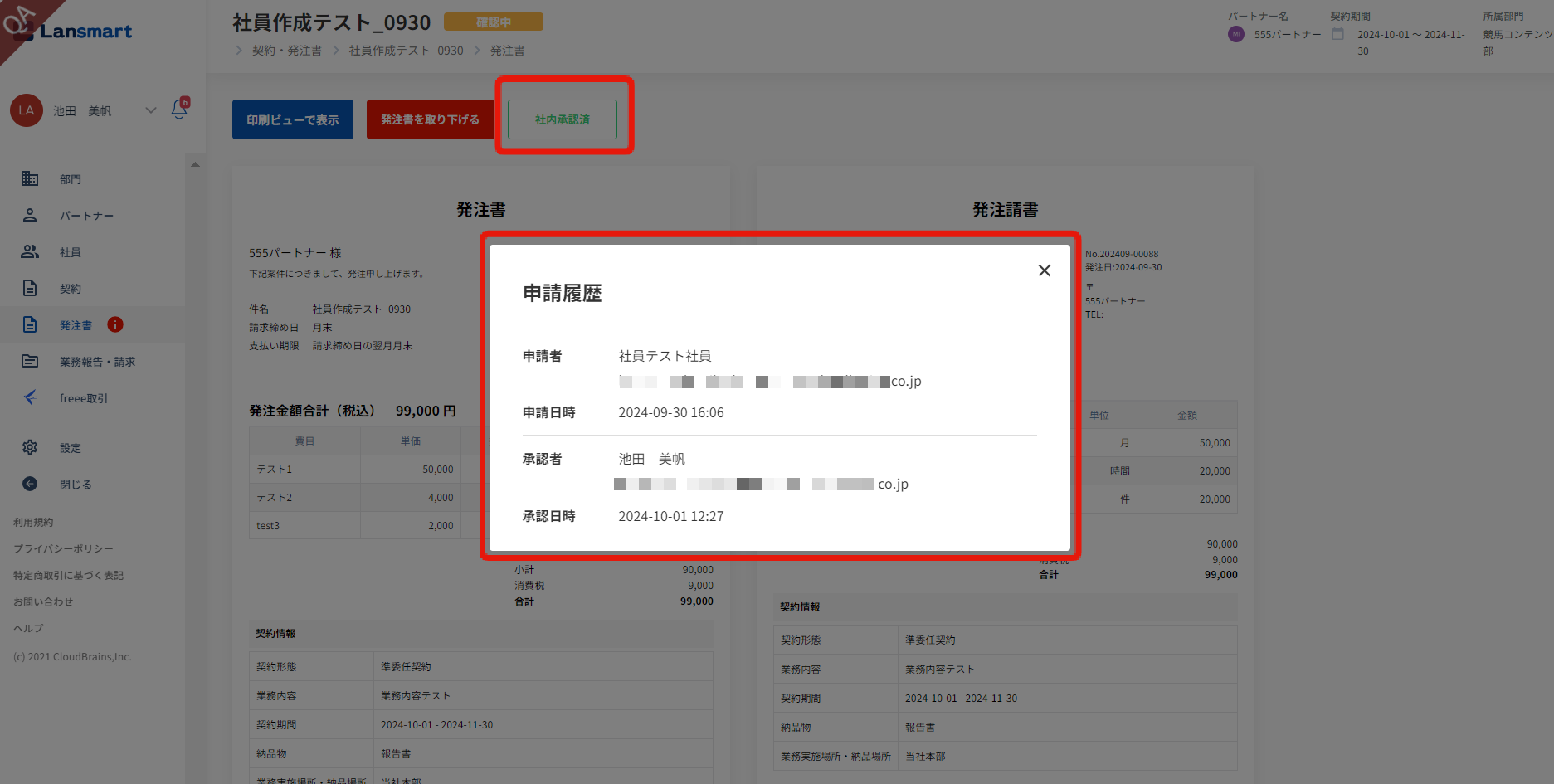Viewport: 1554px width, 784px height.
Task: Click the 555パートナー 様 recipient text
Action: 295,253
